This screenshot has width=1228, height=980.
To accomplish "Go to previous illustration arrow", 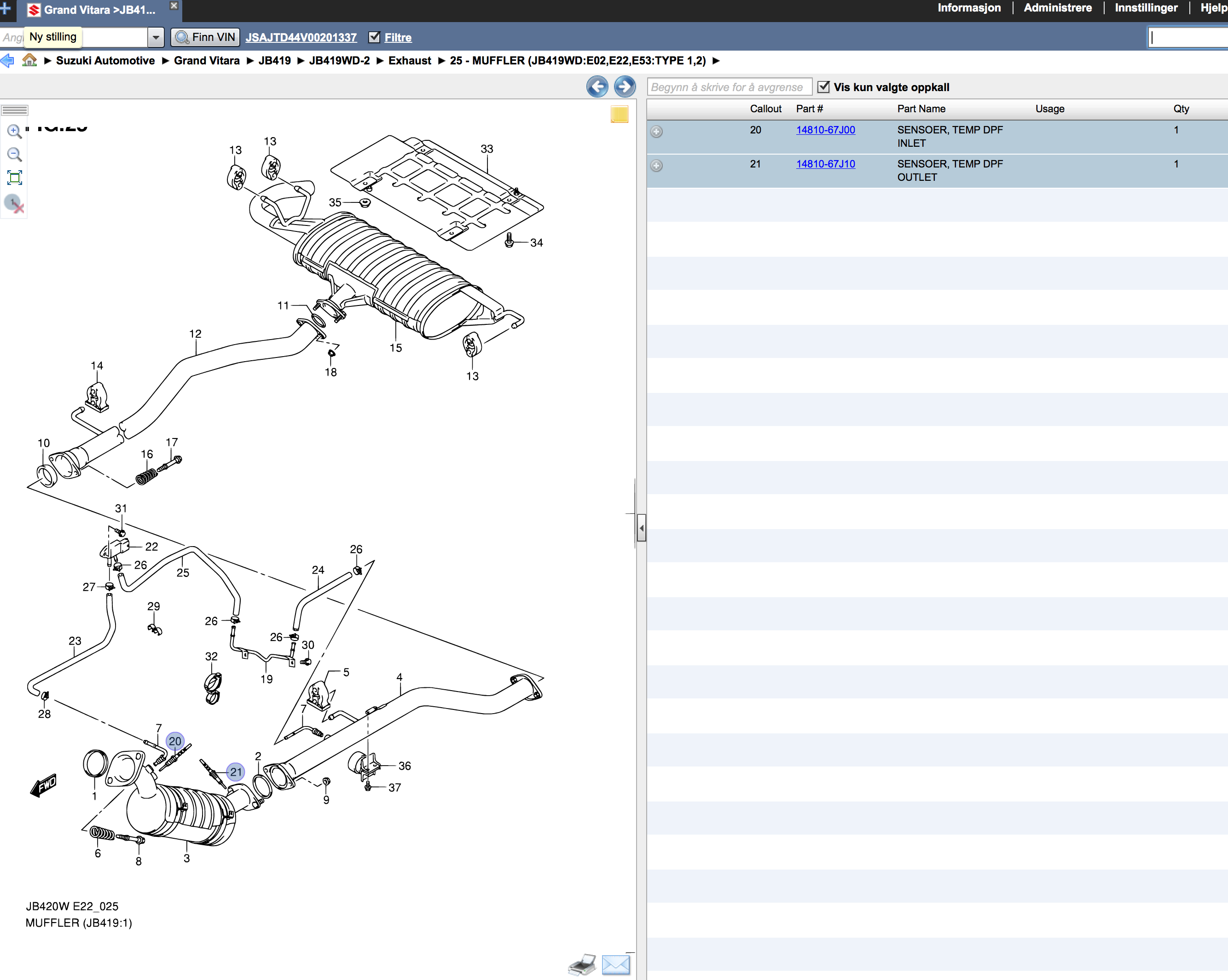I will coord(597,86).
